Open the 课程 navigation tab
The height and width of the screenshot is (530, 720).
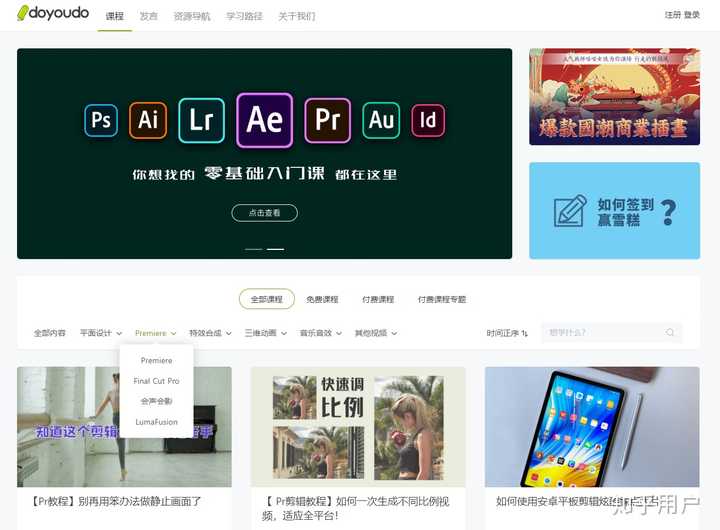click(x=115, y=16)
